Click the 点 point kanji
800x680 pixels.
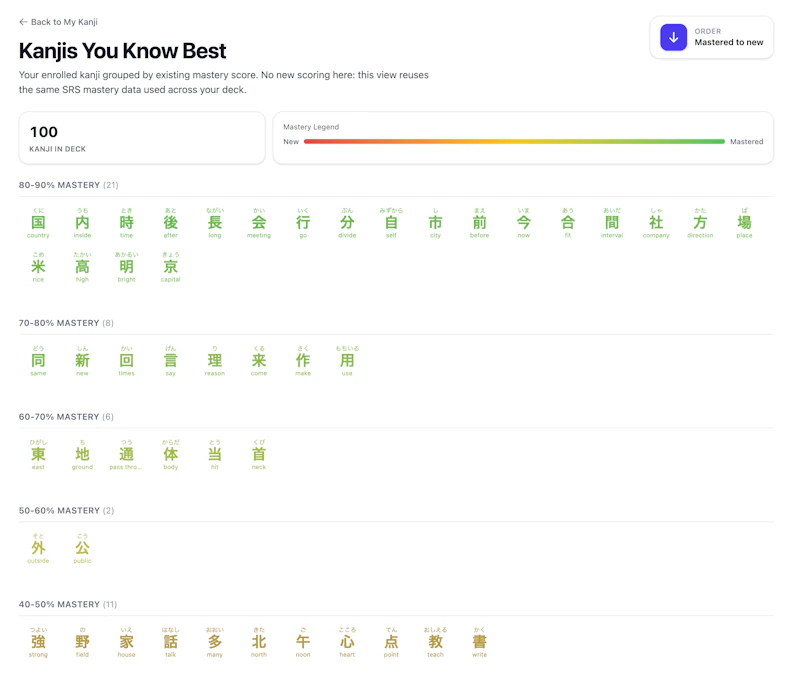[391, 642]
